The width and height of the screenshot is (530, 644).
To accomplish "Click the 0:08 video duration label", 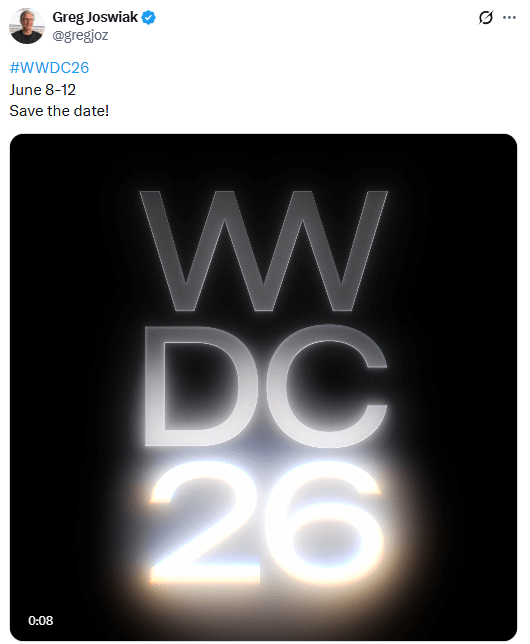I will [41, 620].
